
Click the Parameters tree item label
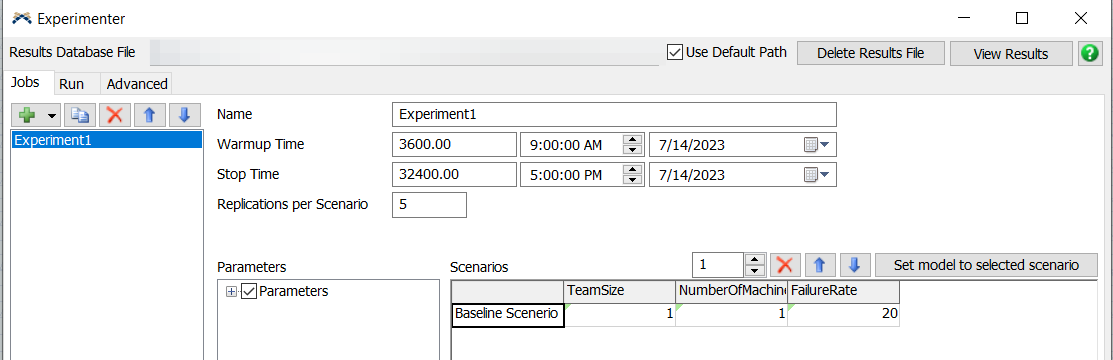tap(294, 291)
